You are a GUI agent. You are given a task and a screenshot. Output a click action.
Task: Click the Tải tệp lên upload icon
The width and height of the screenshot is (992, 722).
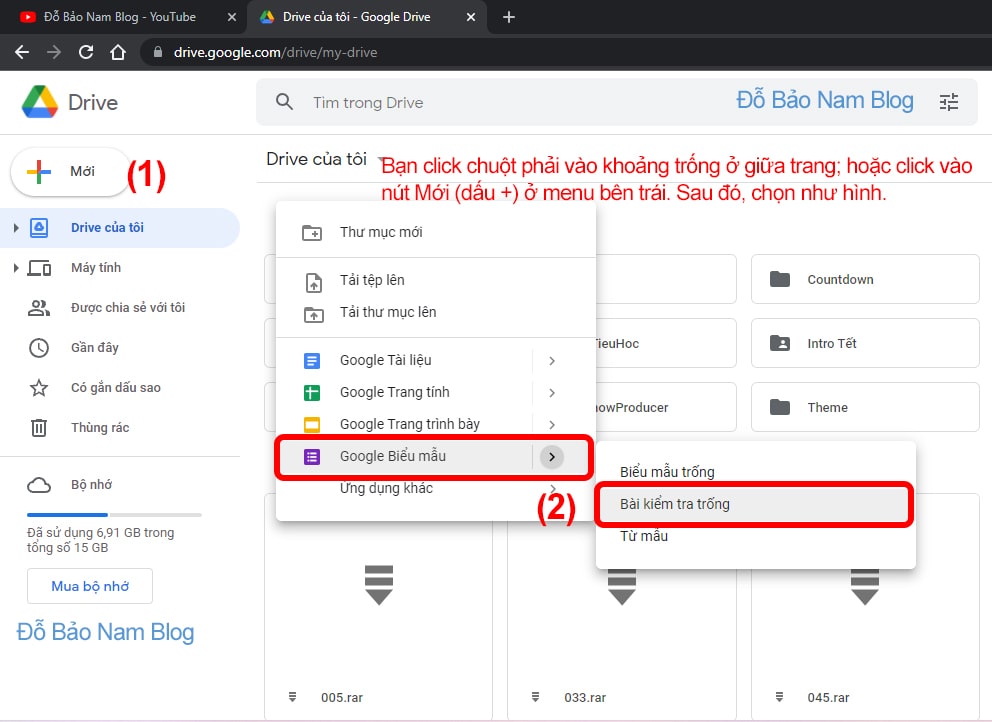(x=314, y=282)
